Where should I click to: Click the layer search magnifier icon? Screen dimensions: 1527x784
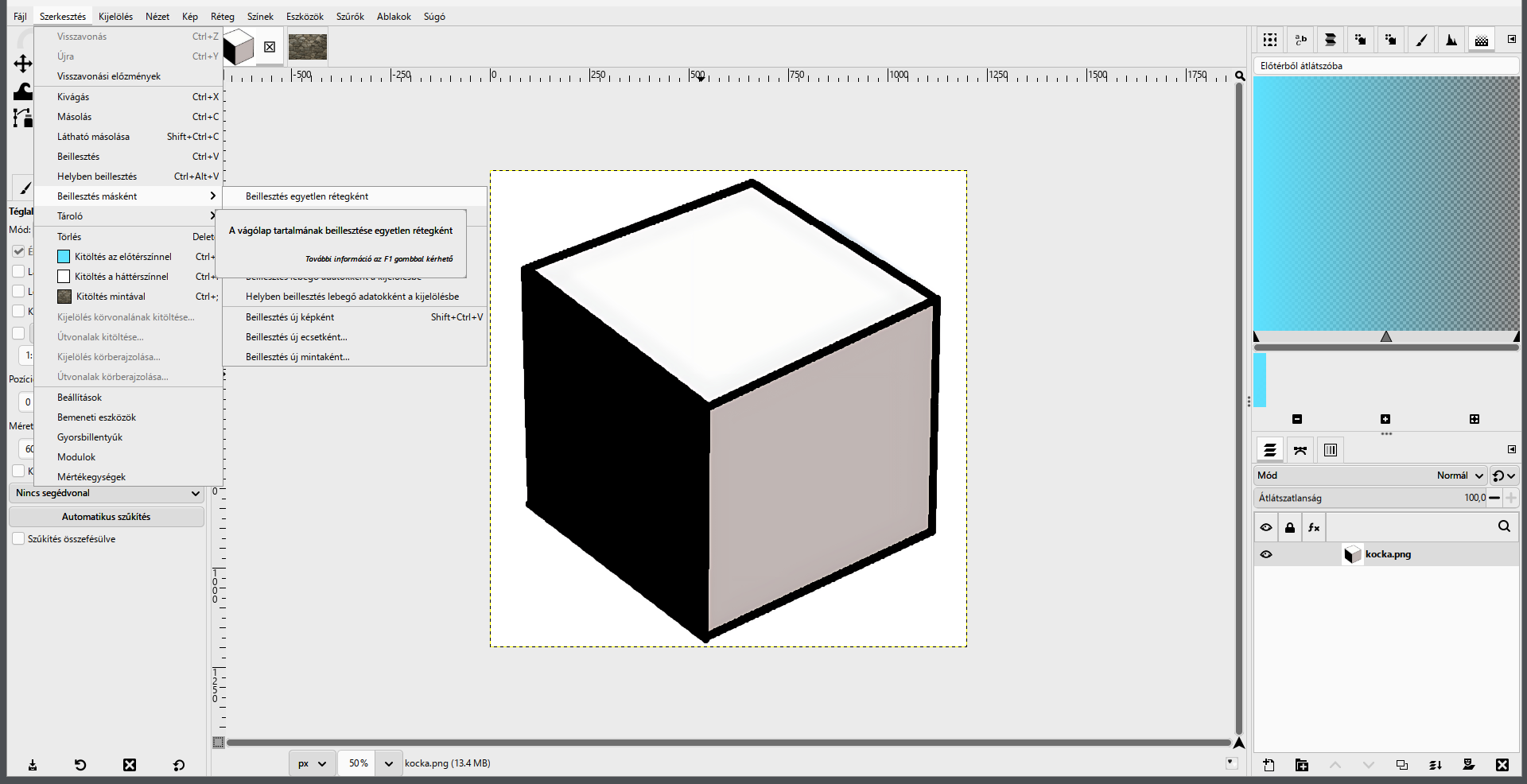[1504, 526]
